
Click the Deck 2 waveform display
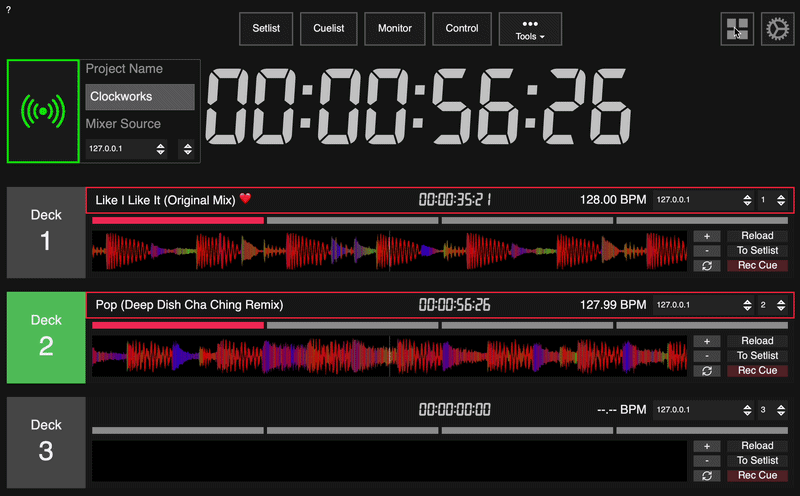click(389, 356)
